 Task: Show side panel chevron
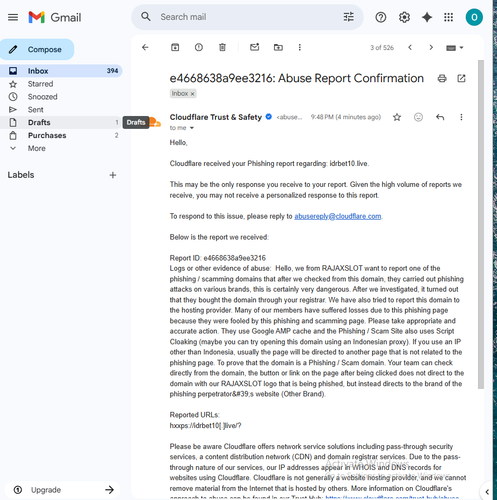click(x=487, y=492)
